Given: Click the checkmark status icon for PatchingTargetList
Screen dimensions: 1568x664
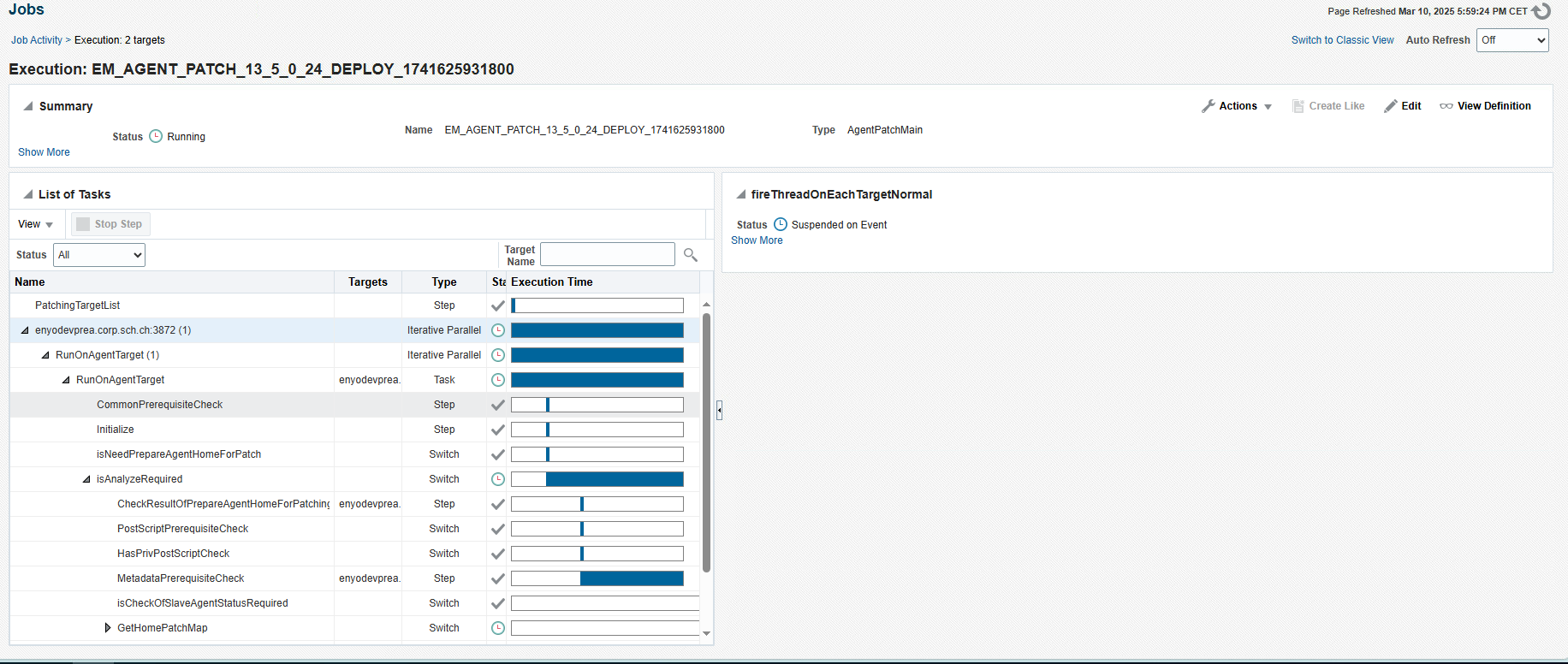Looking at the screenshot, I should 497,305.
